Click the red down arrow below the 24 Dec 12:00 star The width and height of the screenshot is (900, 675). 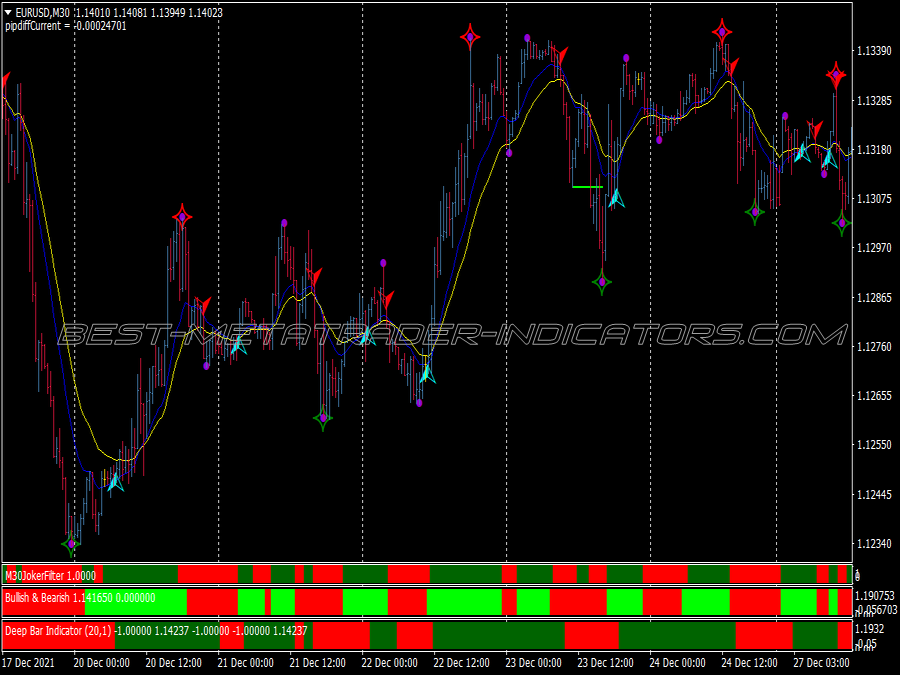(730, 66)
